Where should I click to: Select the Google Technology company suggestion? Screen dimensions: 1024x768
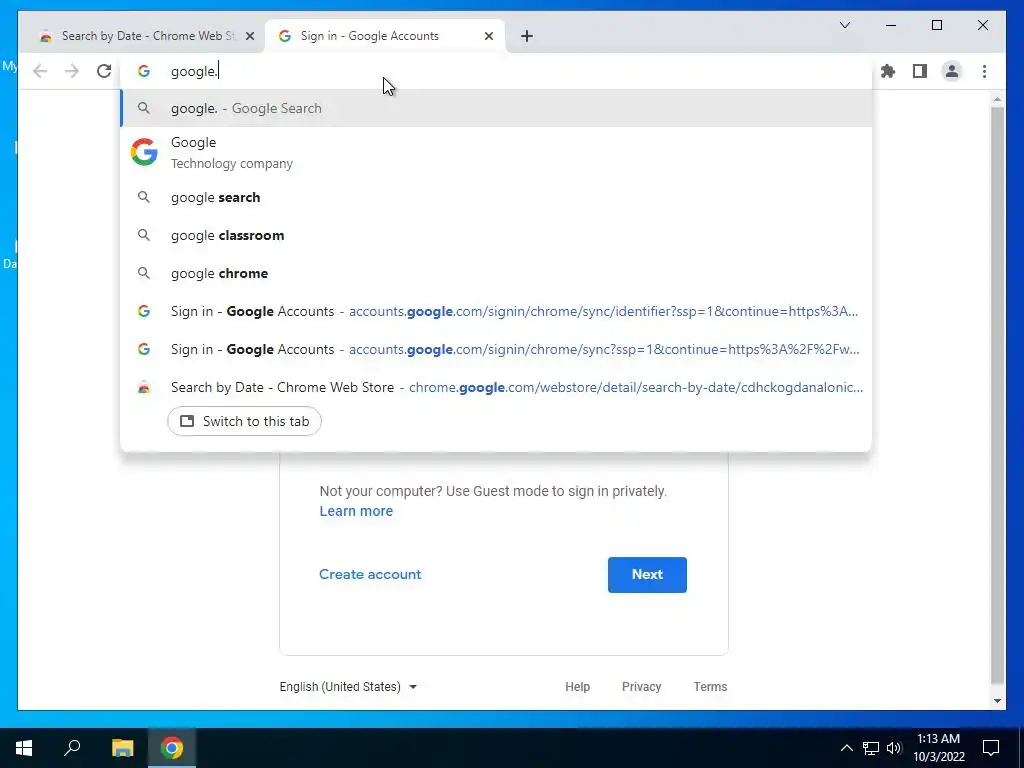coord(496,152)
